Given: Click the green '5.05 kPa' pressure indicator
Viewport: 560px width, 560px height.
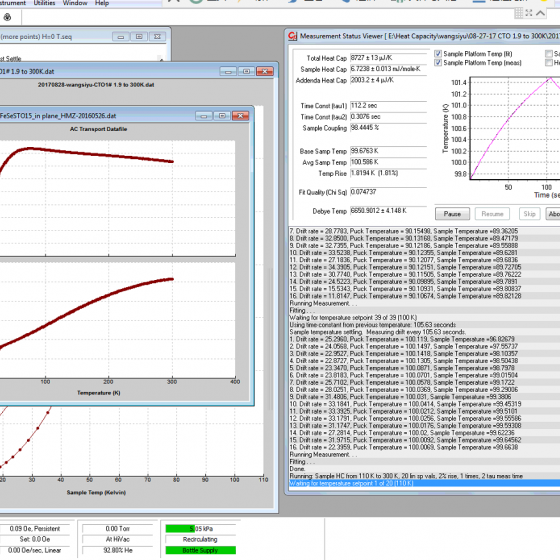Looking at the screenshot, I should [200, 529].
